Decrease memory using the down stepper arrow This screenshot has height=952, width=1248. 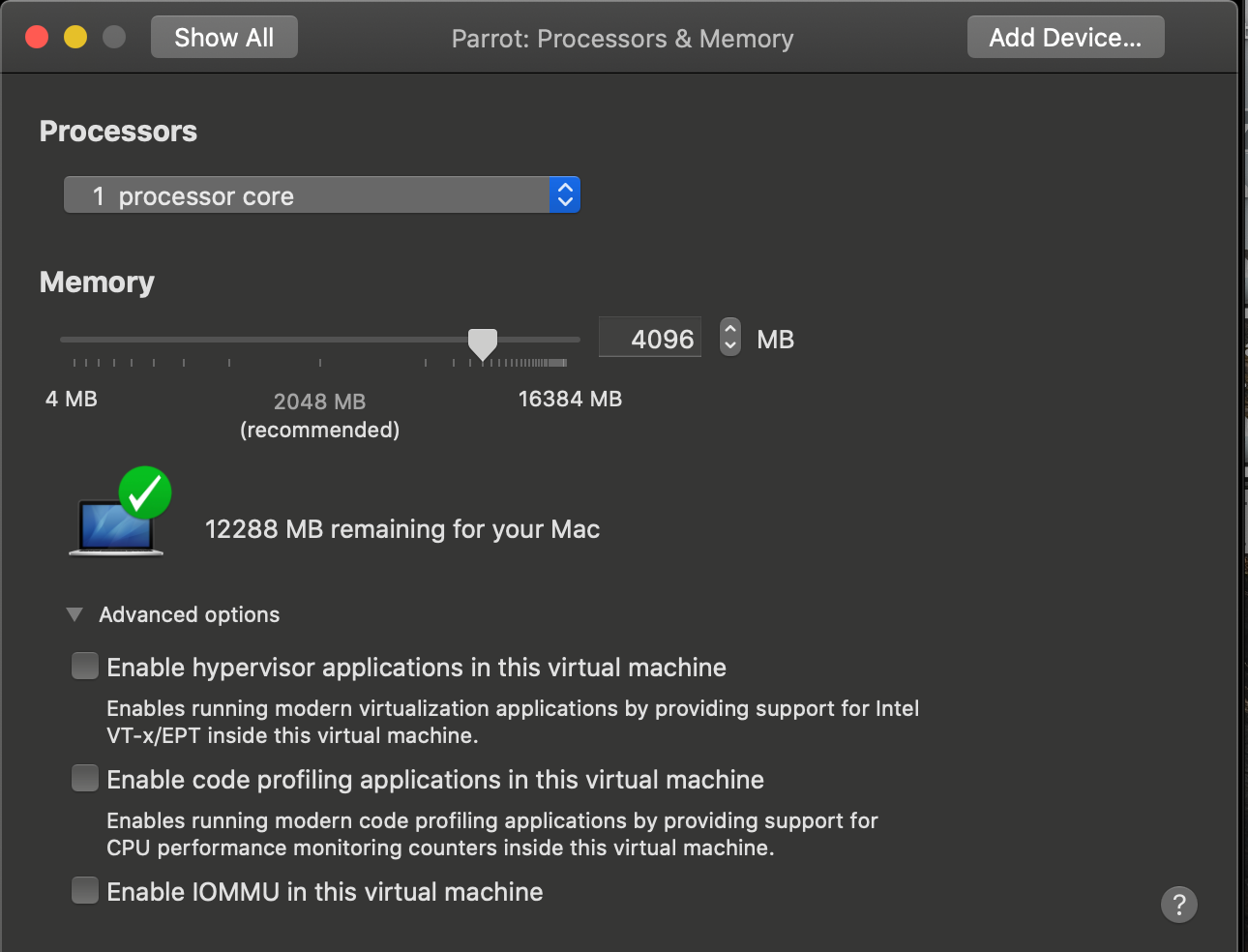729,345
